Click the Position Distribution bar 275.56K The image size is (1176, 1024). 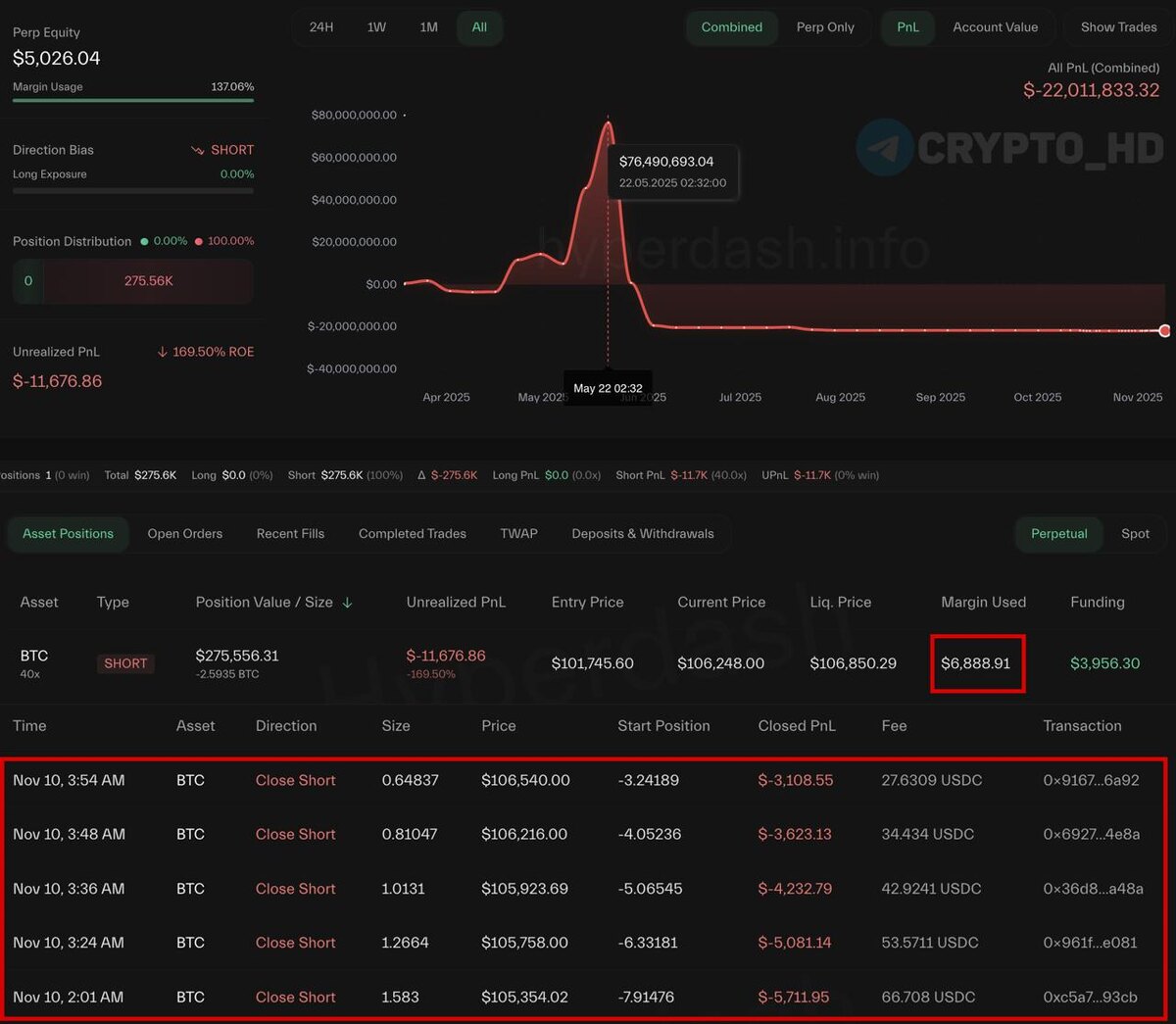click(148, 281)
